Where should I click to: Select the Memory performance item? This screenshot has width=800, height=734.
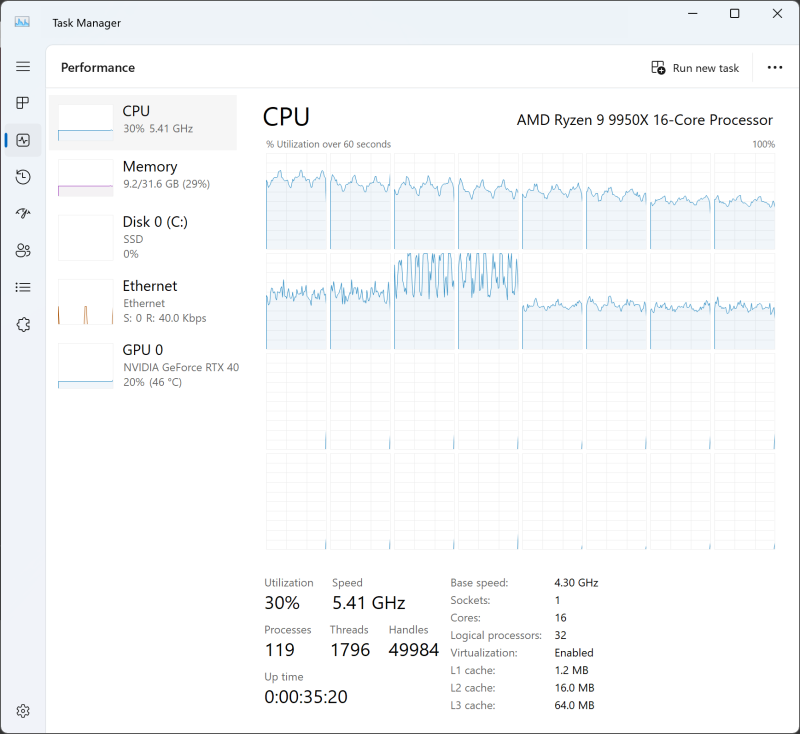(143, 176)
